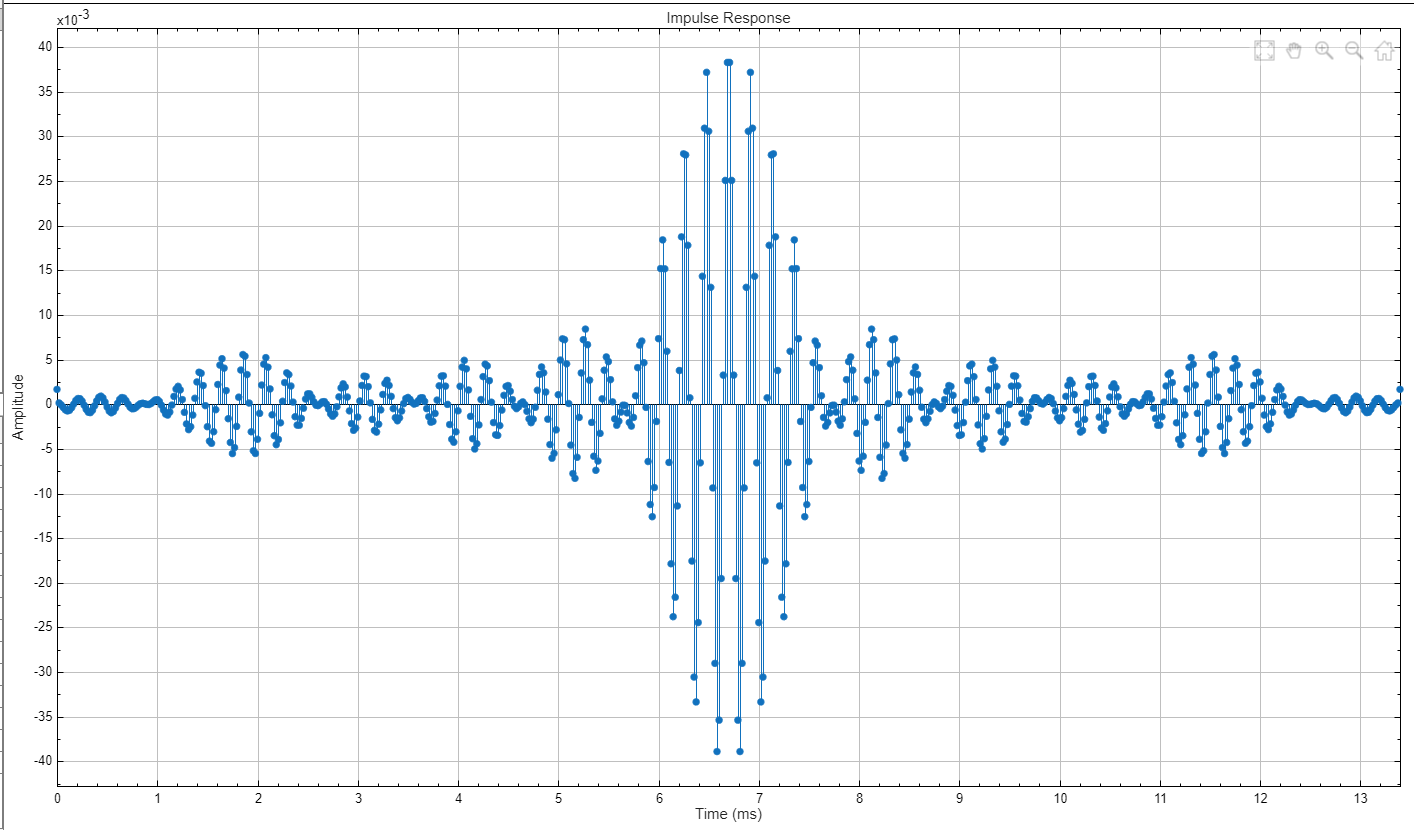Click x-axis tick label 7
Screen dimensions: 1414x830
tap(759, 798)
